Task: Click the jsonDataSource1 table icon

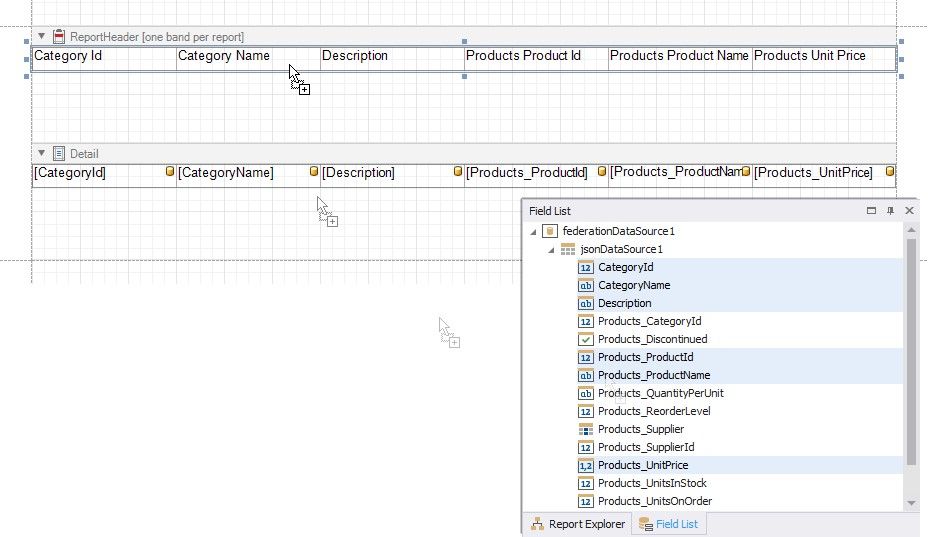Action: (568, 249)
